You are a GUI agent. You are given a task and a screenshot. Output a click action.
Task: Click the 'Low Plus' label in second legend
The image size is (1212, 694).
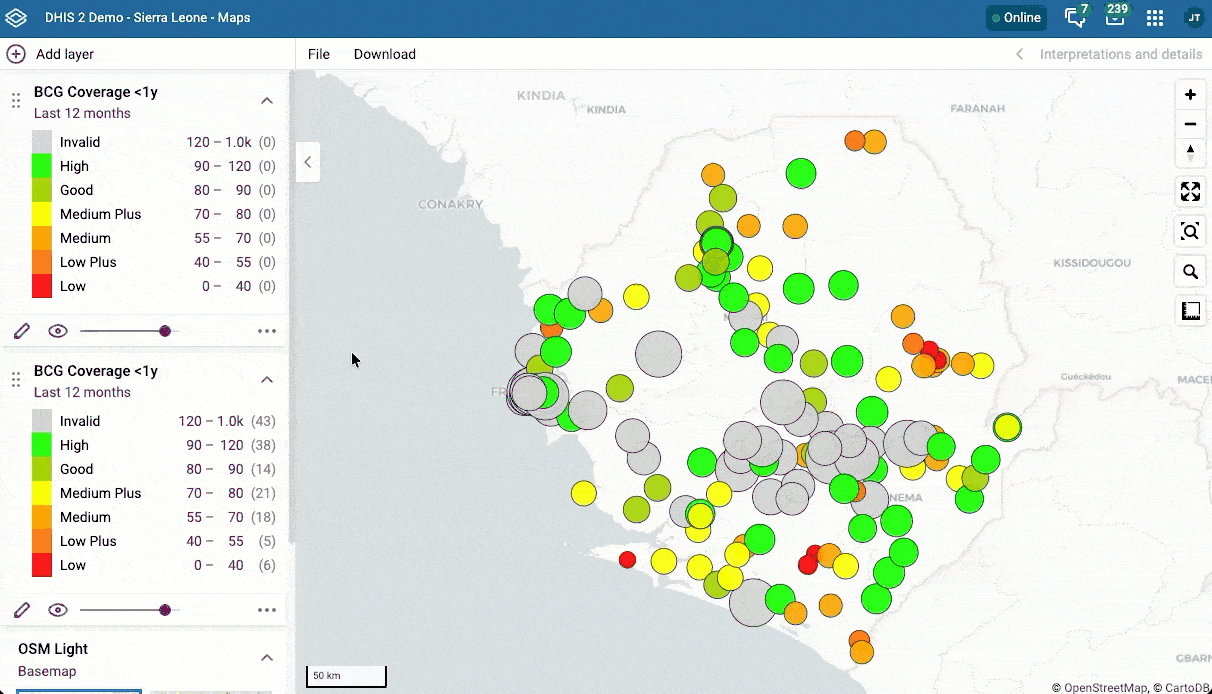tap(88, 541)
